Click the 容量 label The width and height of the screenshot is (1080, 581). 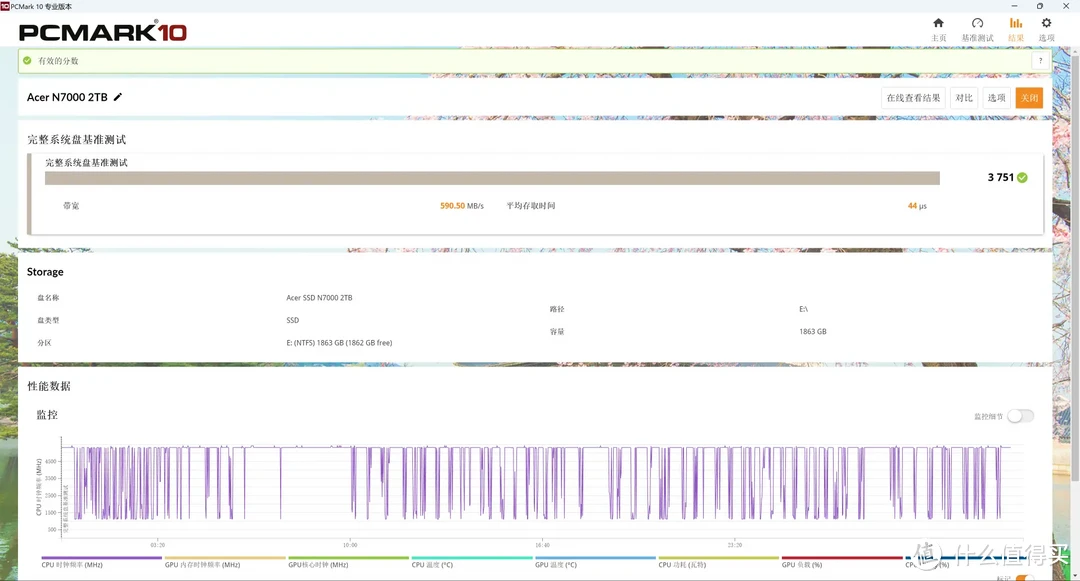click(x=557, y=332)
